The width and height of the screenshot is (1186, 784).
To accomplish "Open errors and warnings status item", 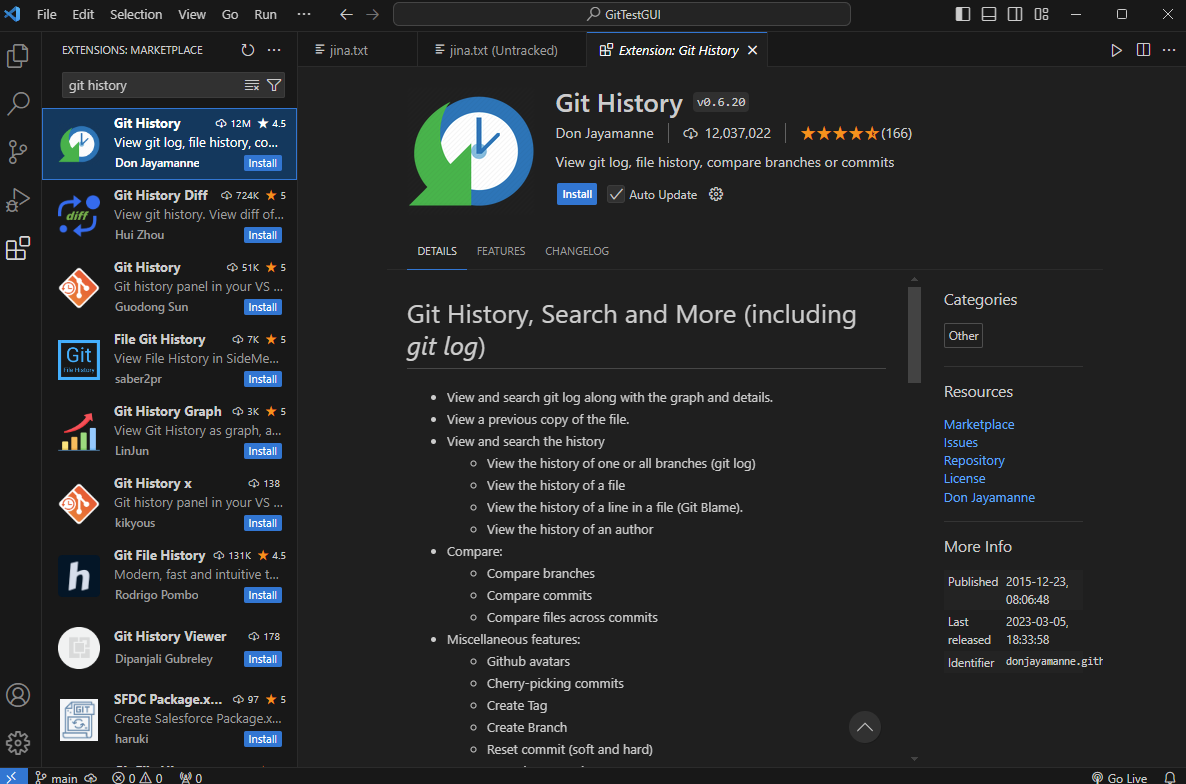I will [x=137, y=777].
